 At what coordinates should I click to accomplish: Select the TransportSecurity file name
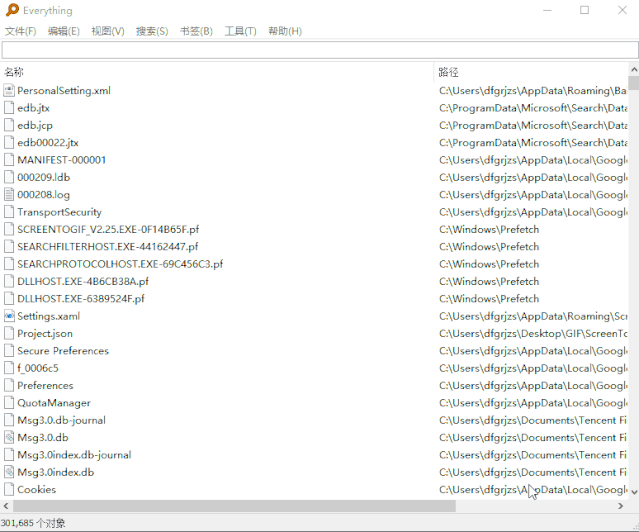pyautogui.click(x=59, y=212)
